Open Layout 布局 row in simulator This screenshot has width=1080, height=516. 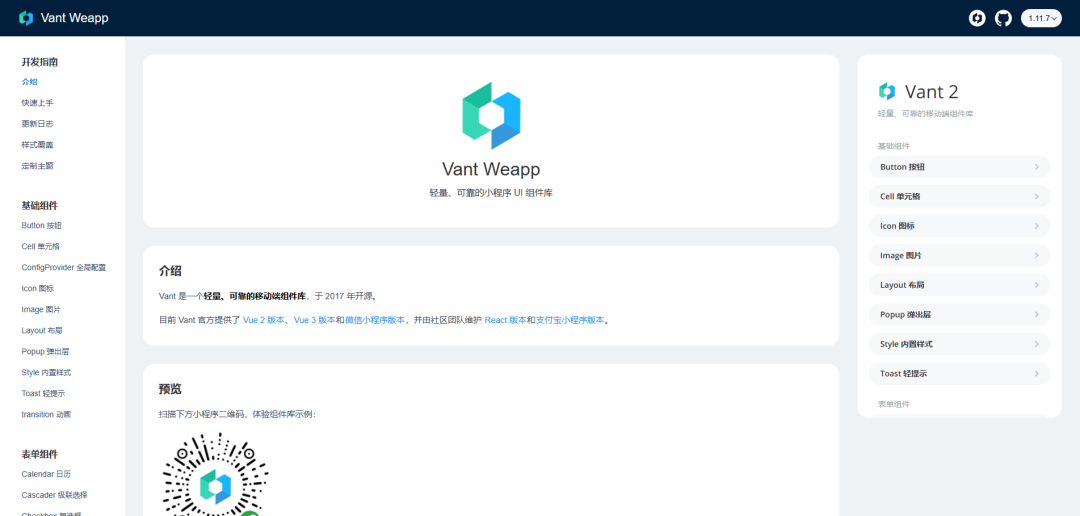(x=959, y=285)
